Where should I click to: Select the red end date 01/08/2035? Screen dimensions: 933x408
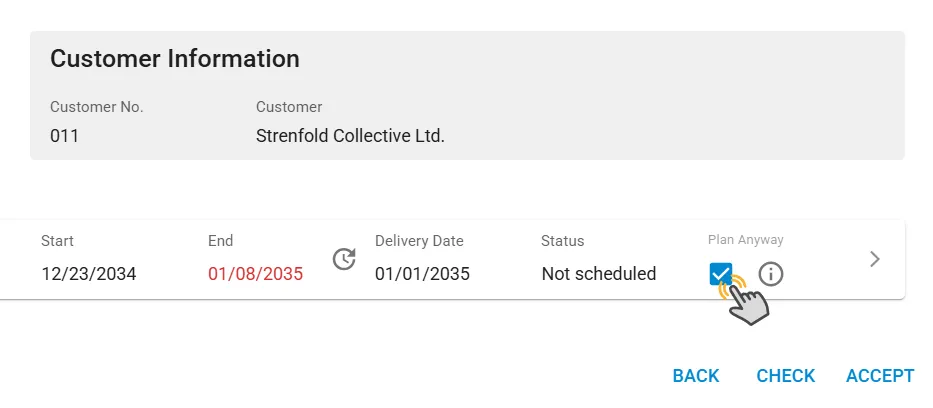coord(255,274)
